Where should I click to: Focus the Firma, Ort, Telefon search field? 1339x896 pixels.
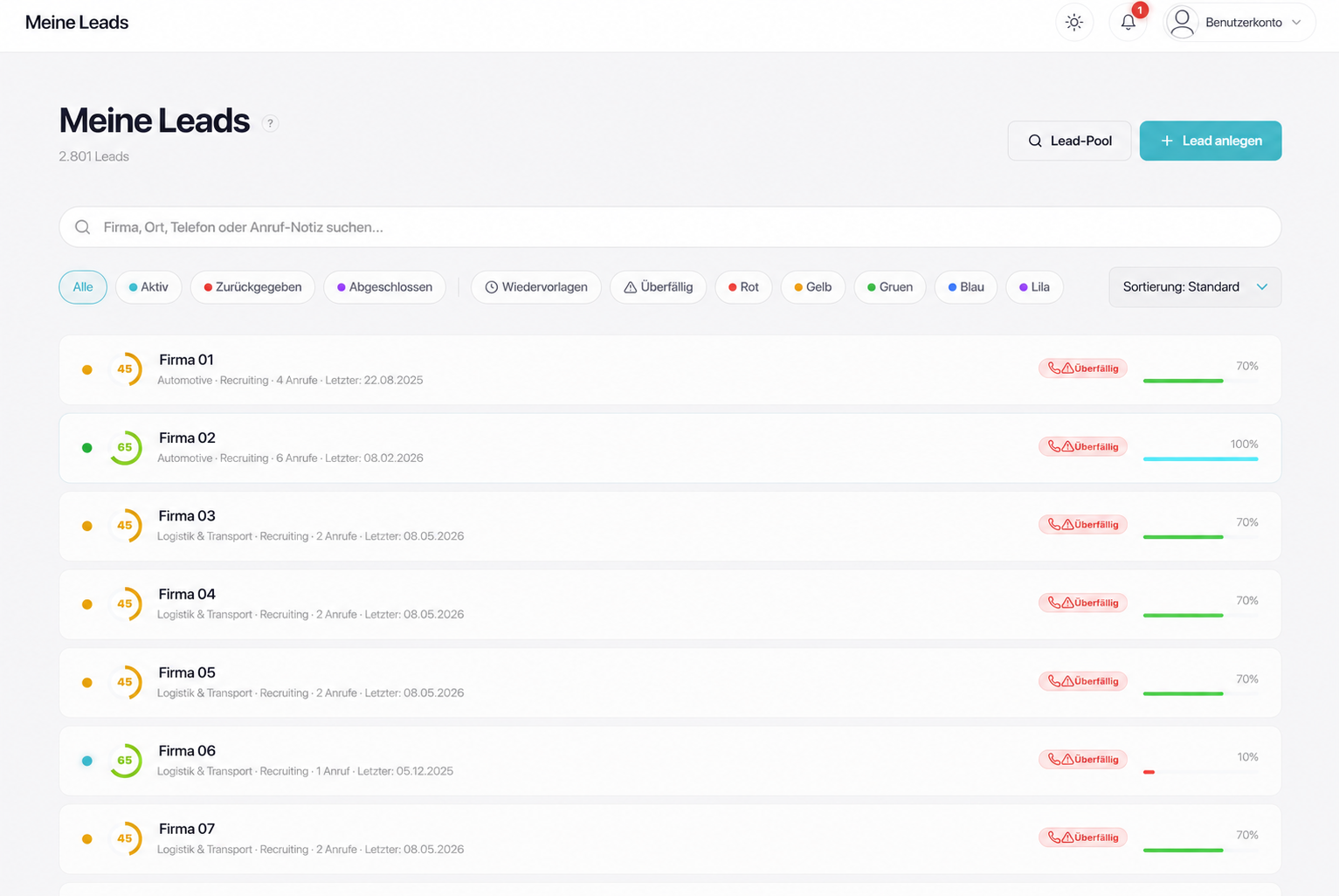click(670, 227)
